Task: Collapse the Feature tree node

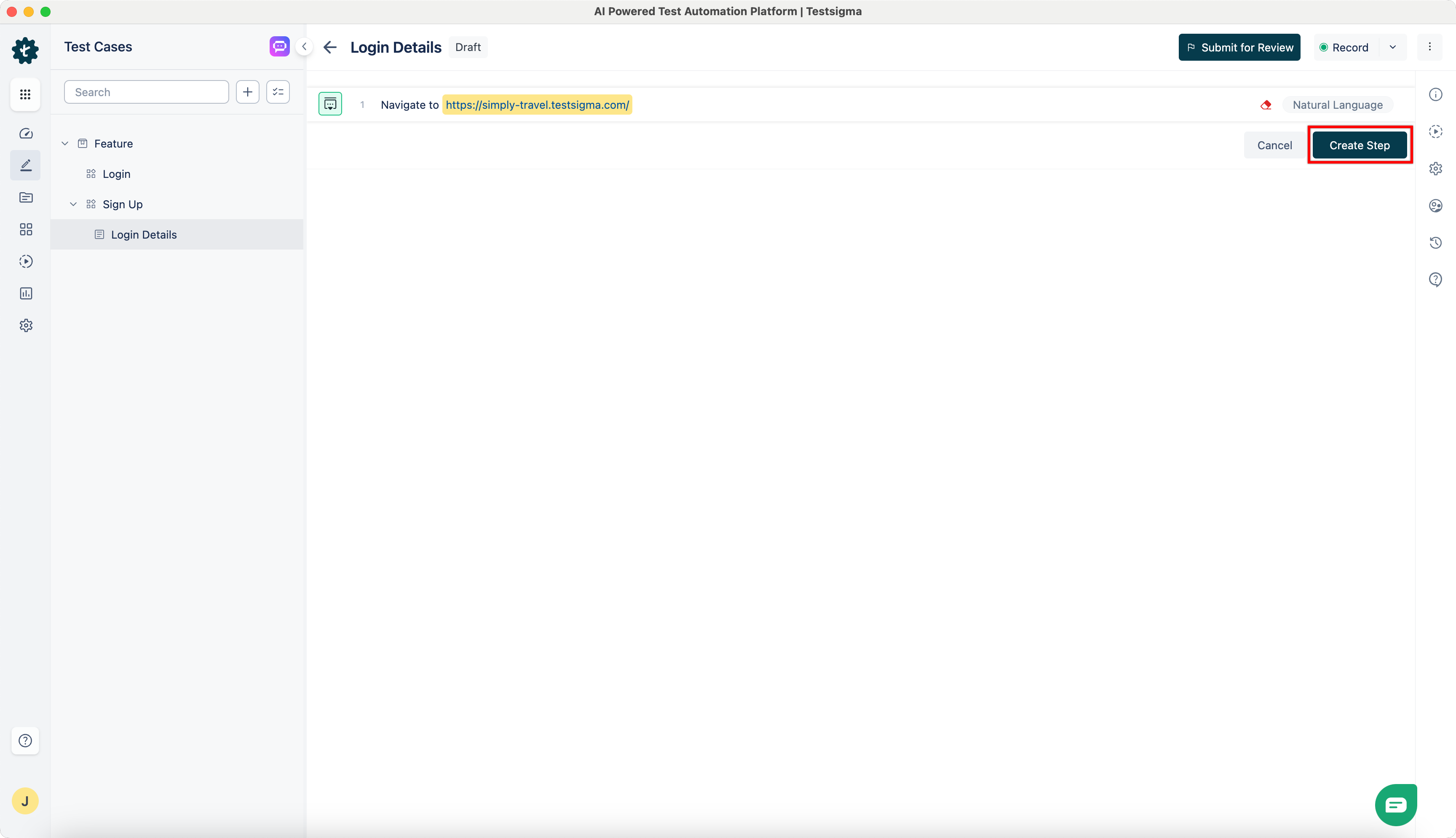Action: coord(65,143)
